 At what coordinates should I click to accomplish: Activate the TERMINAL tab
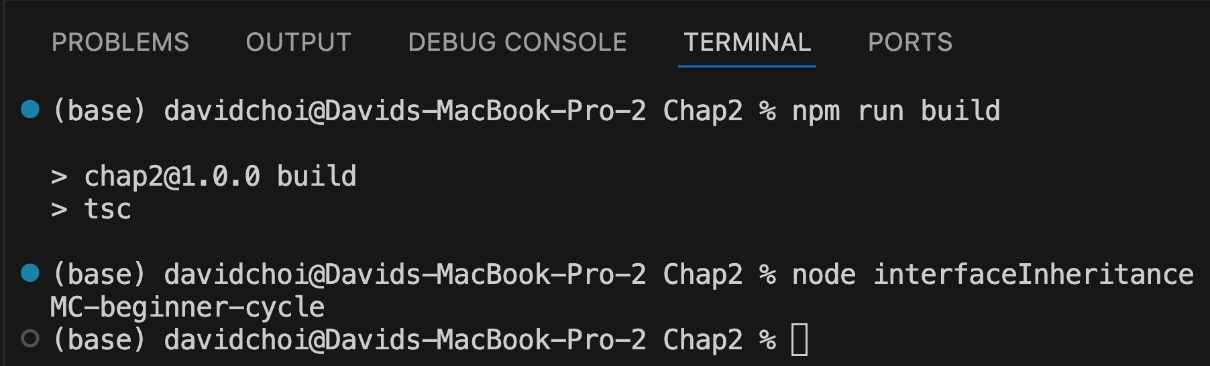coord(747,43)
